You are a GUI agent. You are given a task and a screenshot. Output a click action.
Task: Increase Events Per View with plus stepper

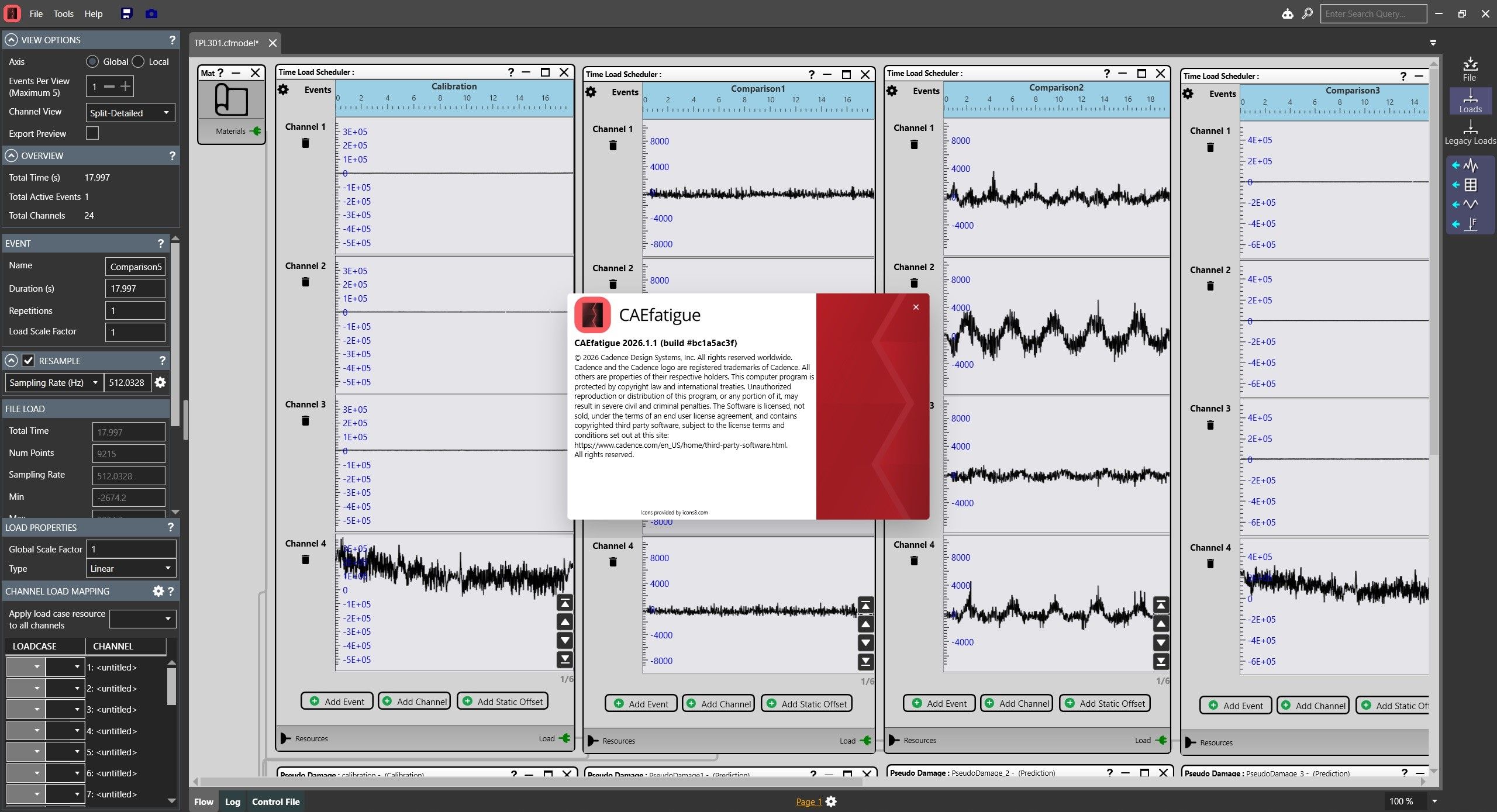click(125, 87)
